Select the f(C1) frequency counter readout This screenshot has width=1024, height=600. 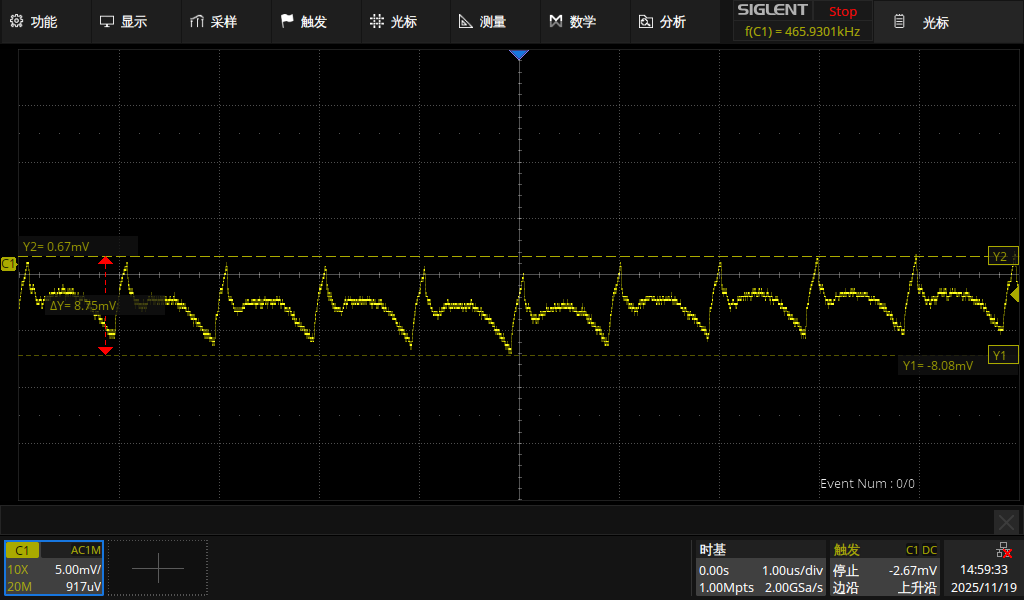(x=802, y=32)
